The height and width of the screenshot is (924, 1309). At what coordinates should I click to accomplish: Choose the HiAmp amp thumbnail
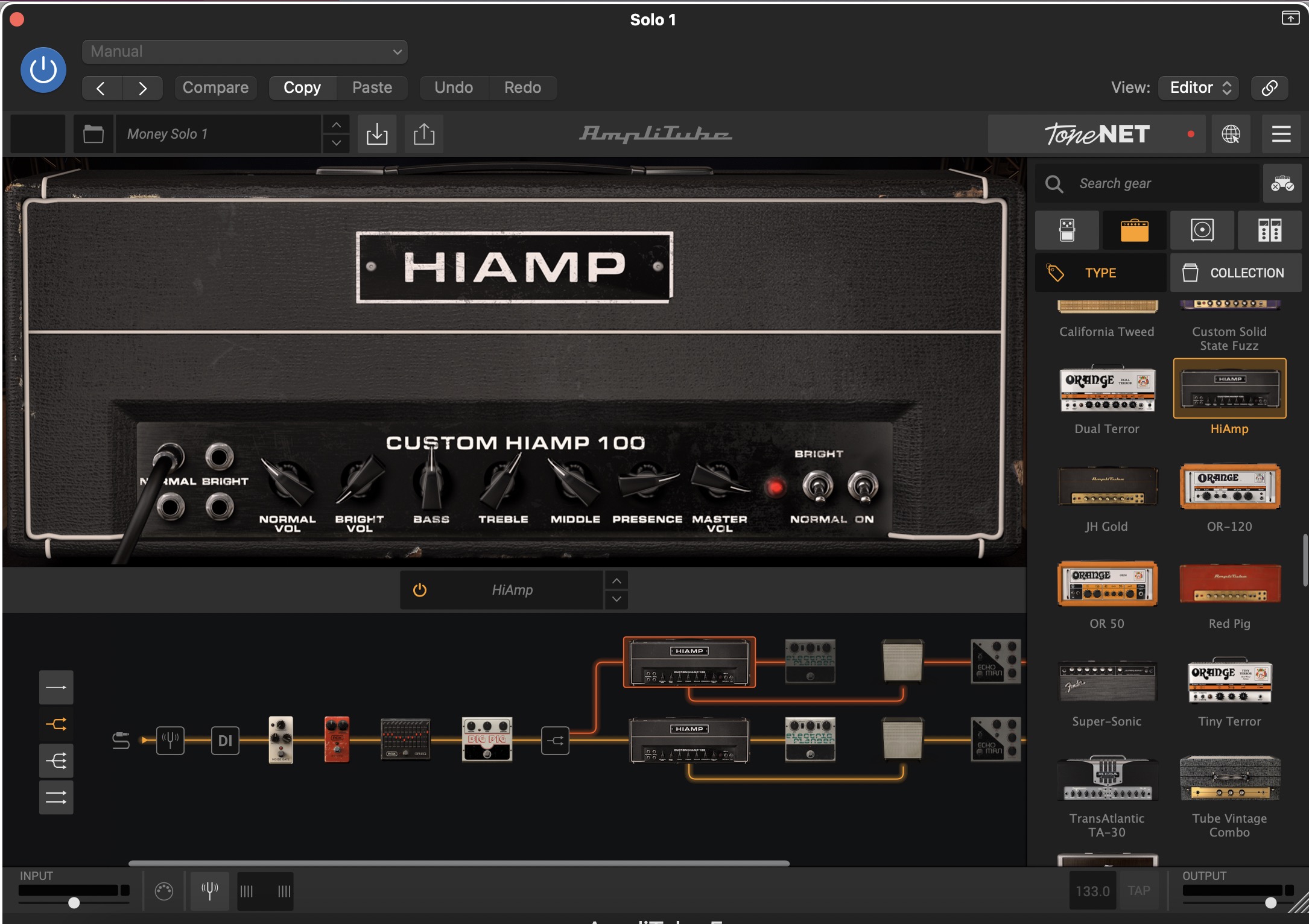tap(1229, 389)
